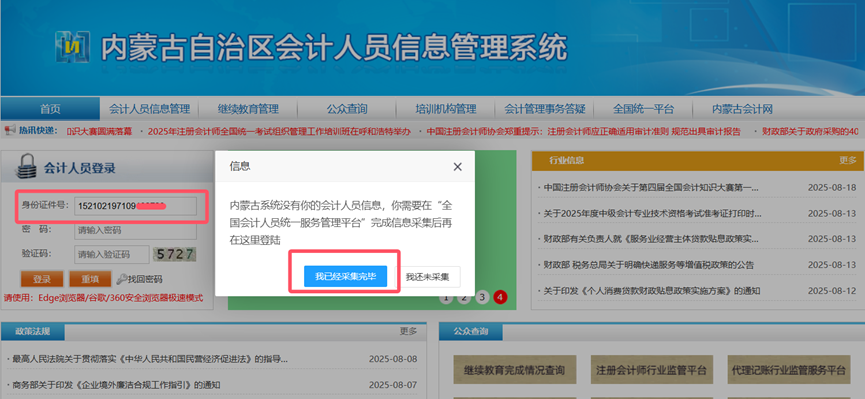Click 代理记账行业监管服务平台 button
This screenshot has height=399, width=865.
coord(788,370)
